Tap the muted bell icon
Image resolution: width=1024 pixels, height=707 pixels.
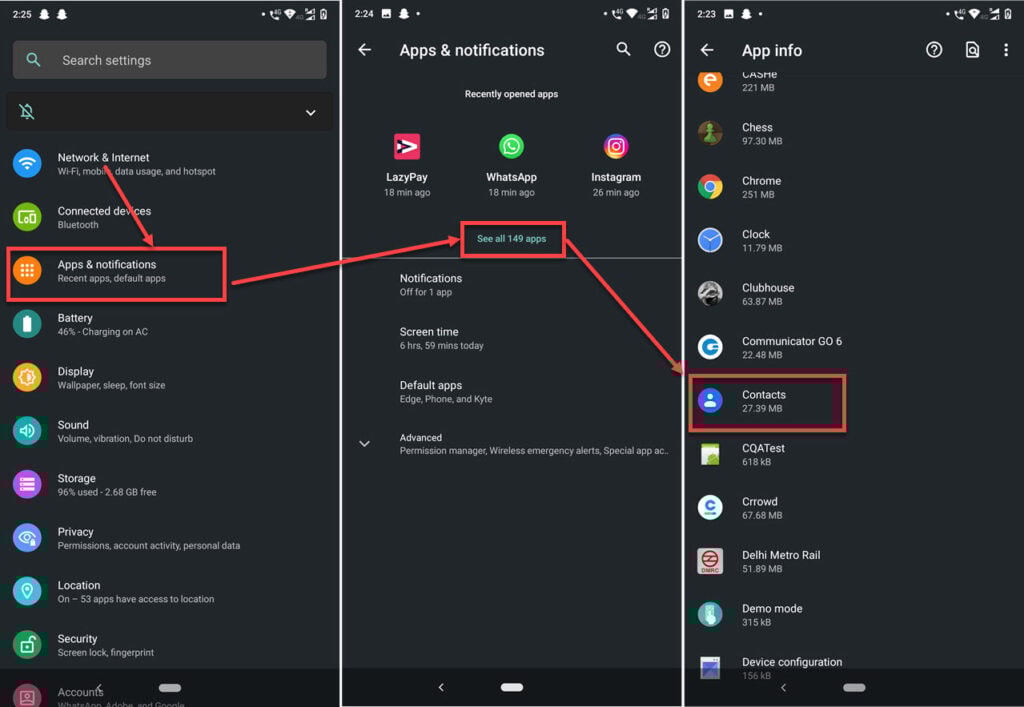tap(27, 112)
